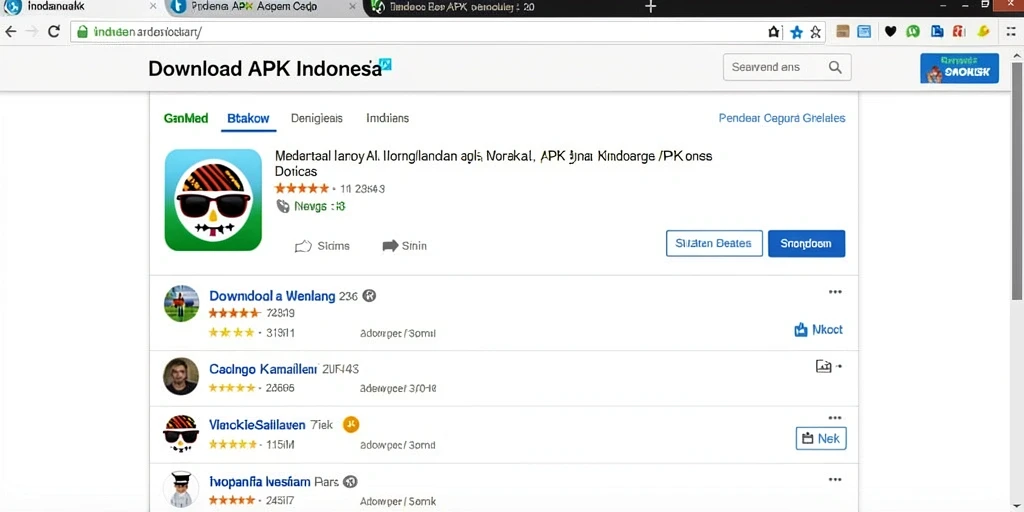
Task: Bookmark page with blue star icon
Action: [796, 32]
